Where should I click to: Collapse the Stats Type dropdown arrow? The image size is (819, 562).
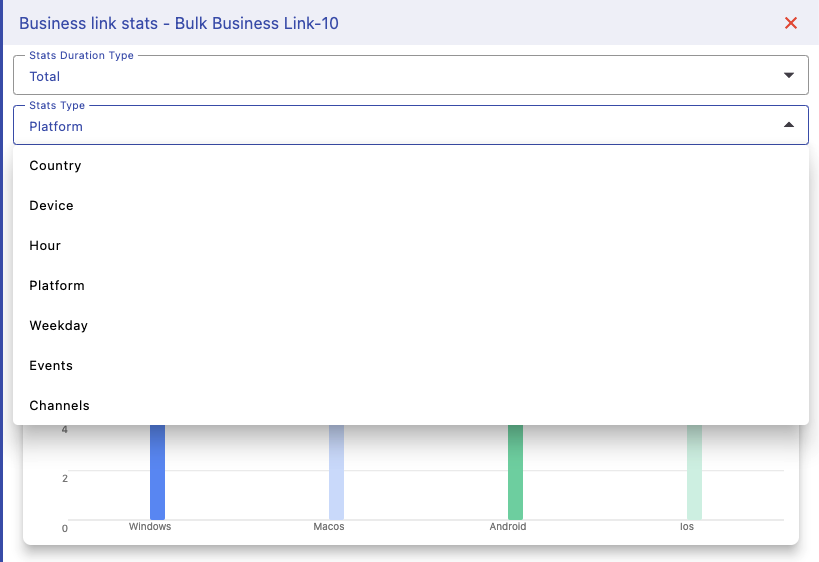pos(788,126)
